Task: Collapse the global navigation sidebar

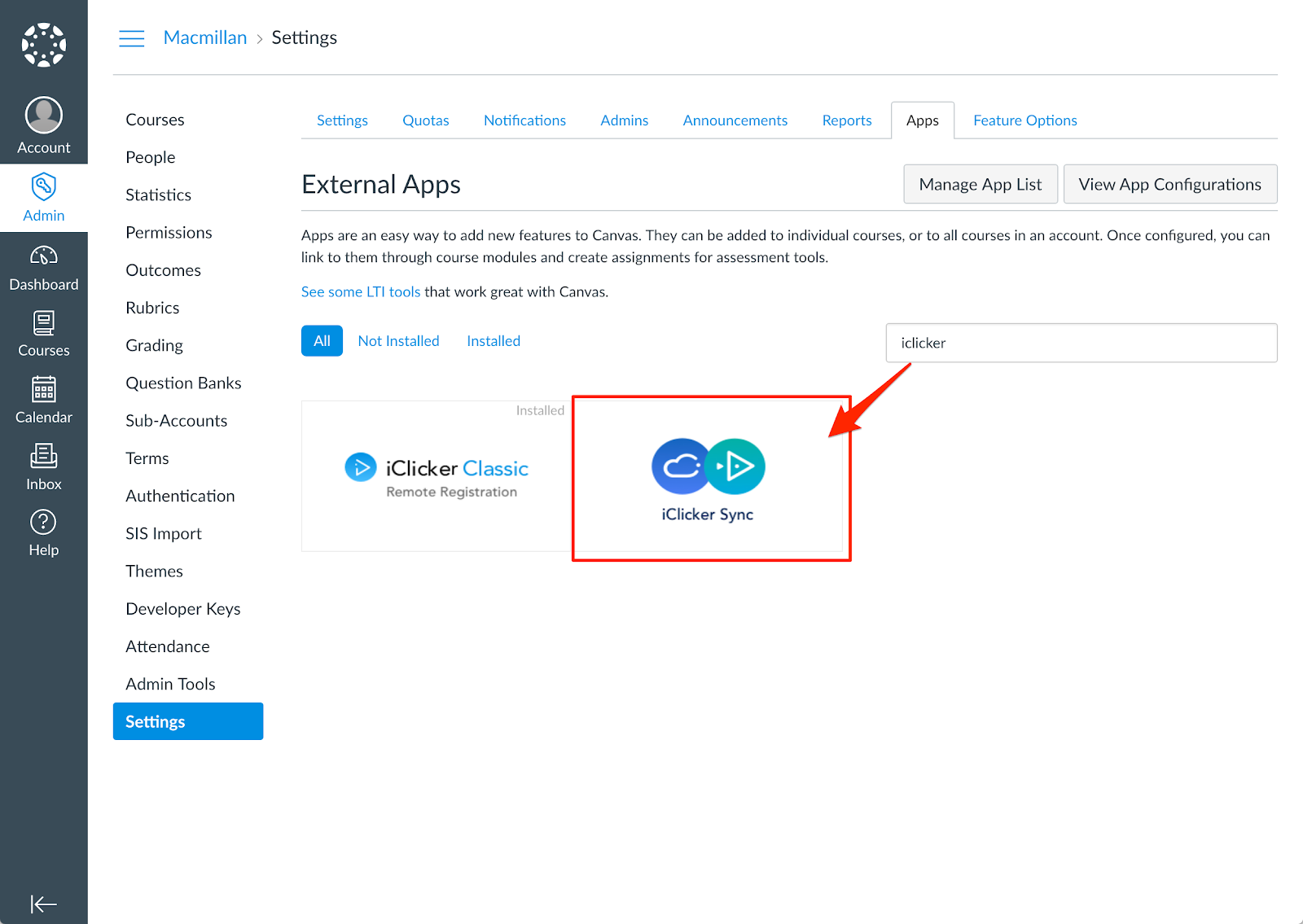Action: pyautogui.click(x=44, y=904)
